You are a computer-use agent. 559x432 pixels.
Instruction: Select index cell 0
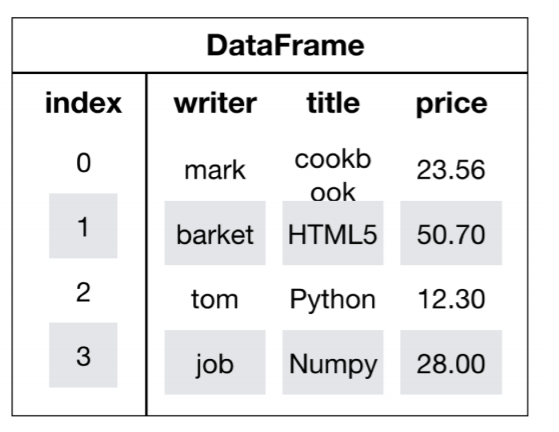[83, 163]
